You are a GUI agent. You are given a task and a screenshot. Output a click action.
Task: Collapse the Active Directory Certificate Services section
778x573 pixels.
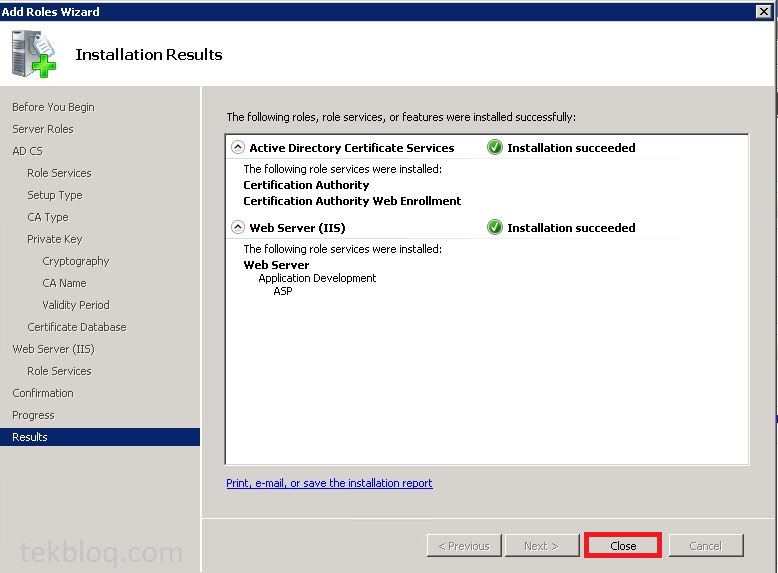238,147
